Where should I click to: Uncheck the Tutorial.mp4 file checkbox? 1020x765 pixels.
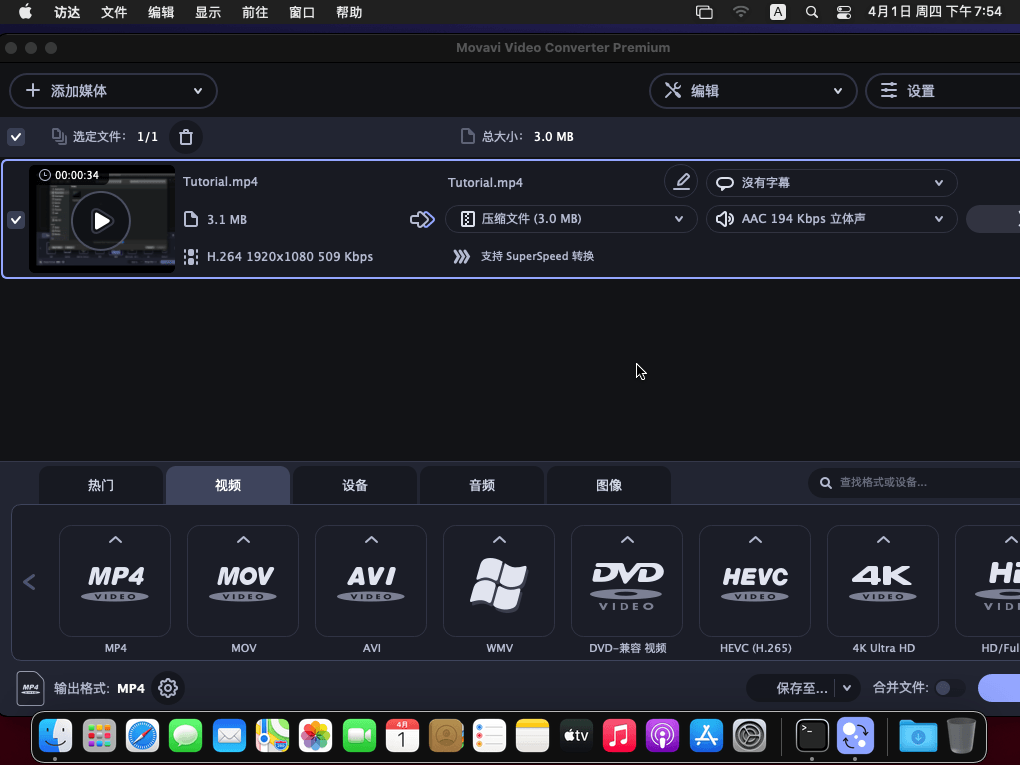16,220
